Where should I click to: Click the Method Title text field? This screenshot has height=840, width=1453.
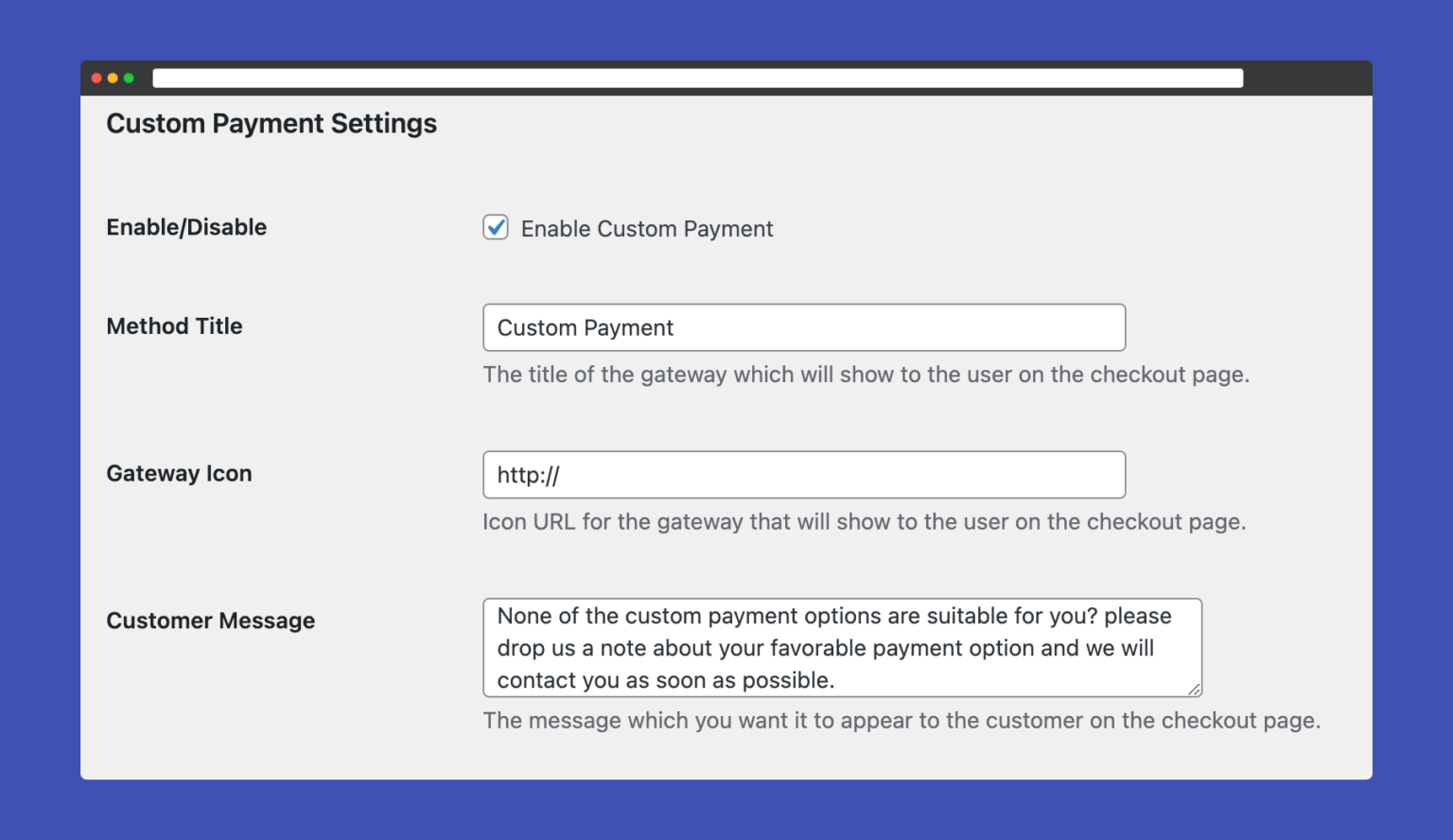click(x=803, y=327)
